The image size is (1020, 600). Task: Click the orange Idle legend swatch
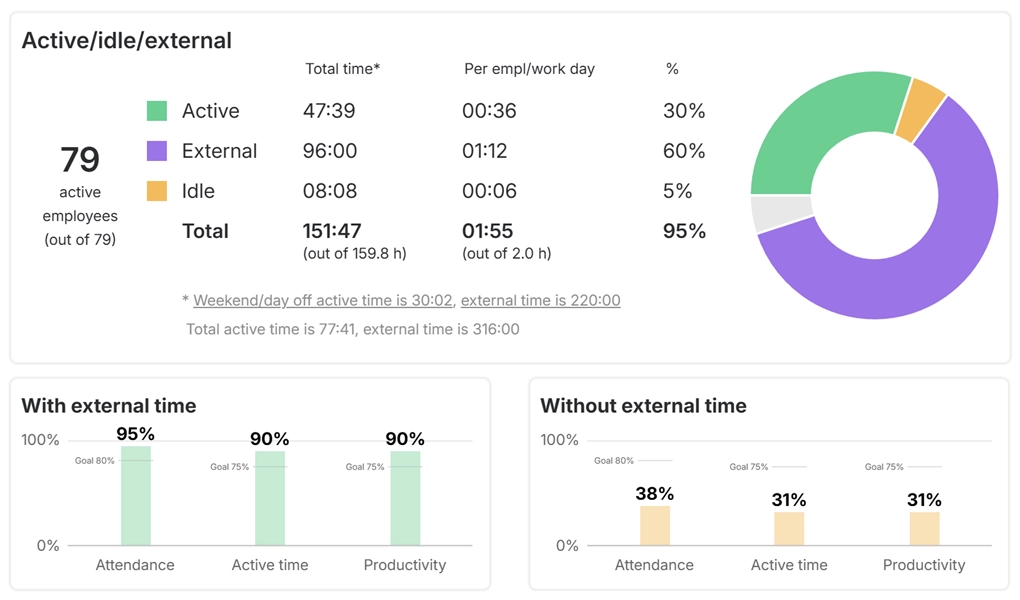156,191
